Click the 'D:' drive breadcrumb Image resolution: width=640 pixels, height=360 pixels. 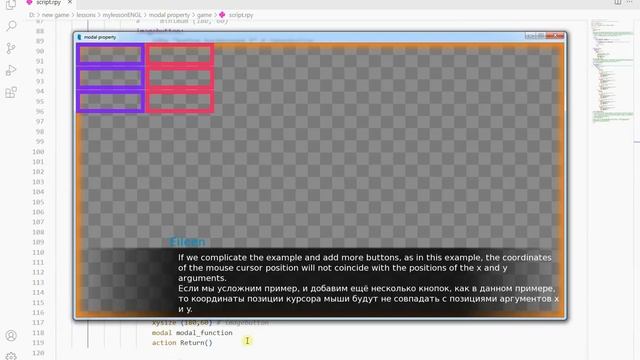click(x=32, y=15)
